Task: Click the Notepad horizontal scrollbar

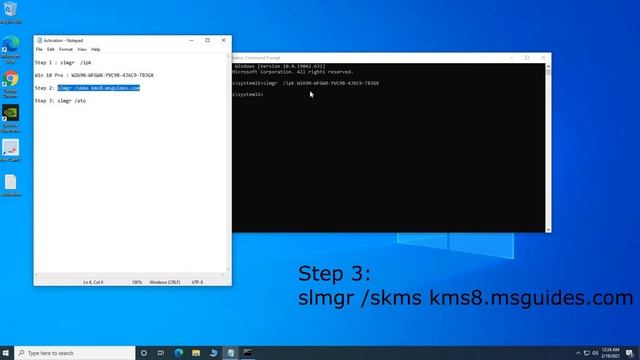Action: [130, 275]
